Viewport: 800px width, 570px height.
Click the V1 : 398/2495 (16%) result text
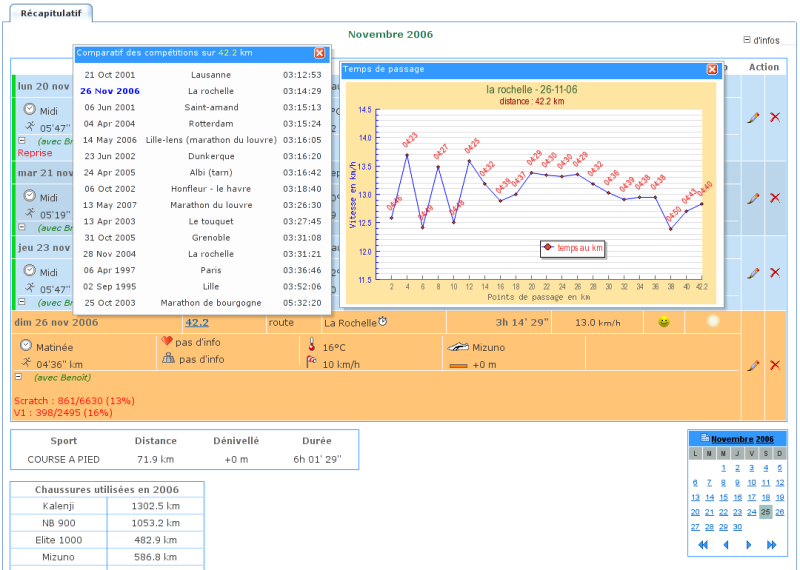pos(63,412)
